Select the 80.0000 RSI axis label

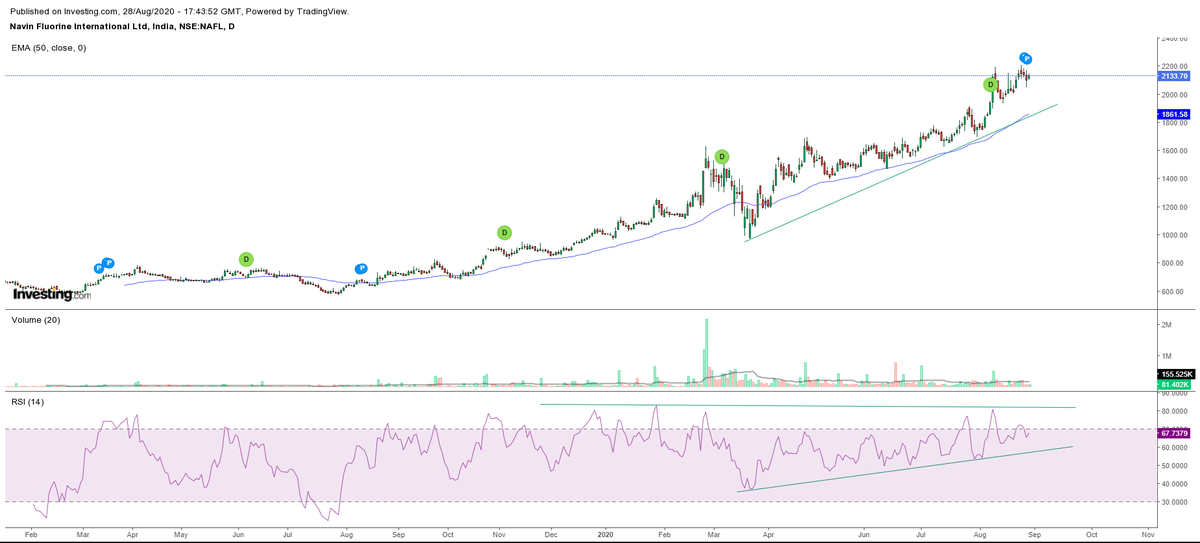1174,411
